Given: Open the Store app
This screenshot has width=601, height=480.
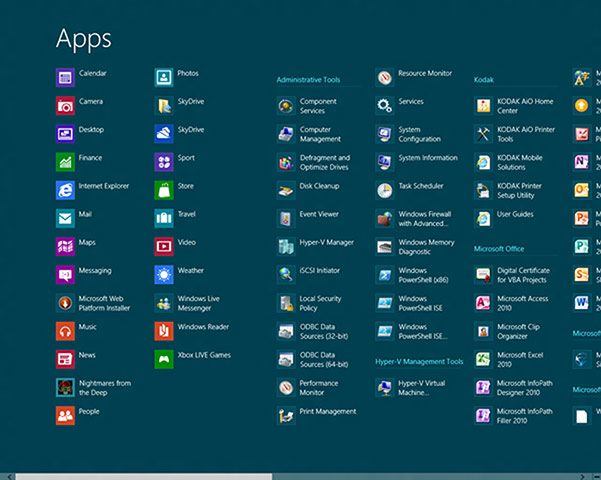Looking at the screenshot, I should pyautogui.click(x=163, y=189).
